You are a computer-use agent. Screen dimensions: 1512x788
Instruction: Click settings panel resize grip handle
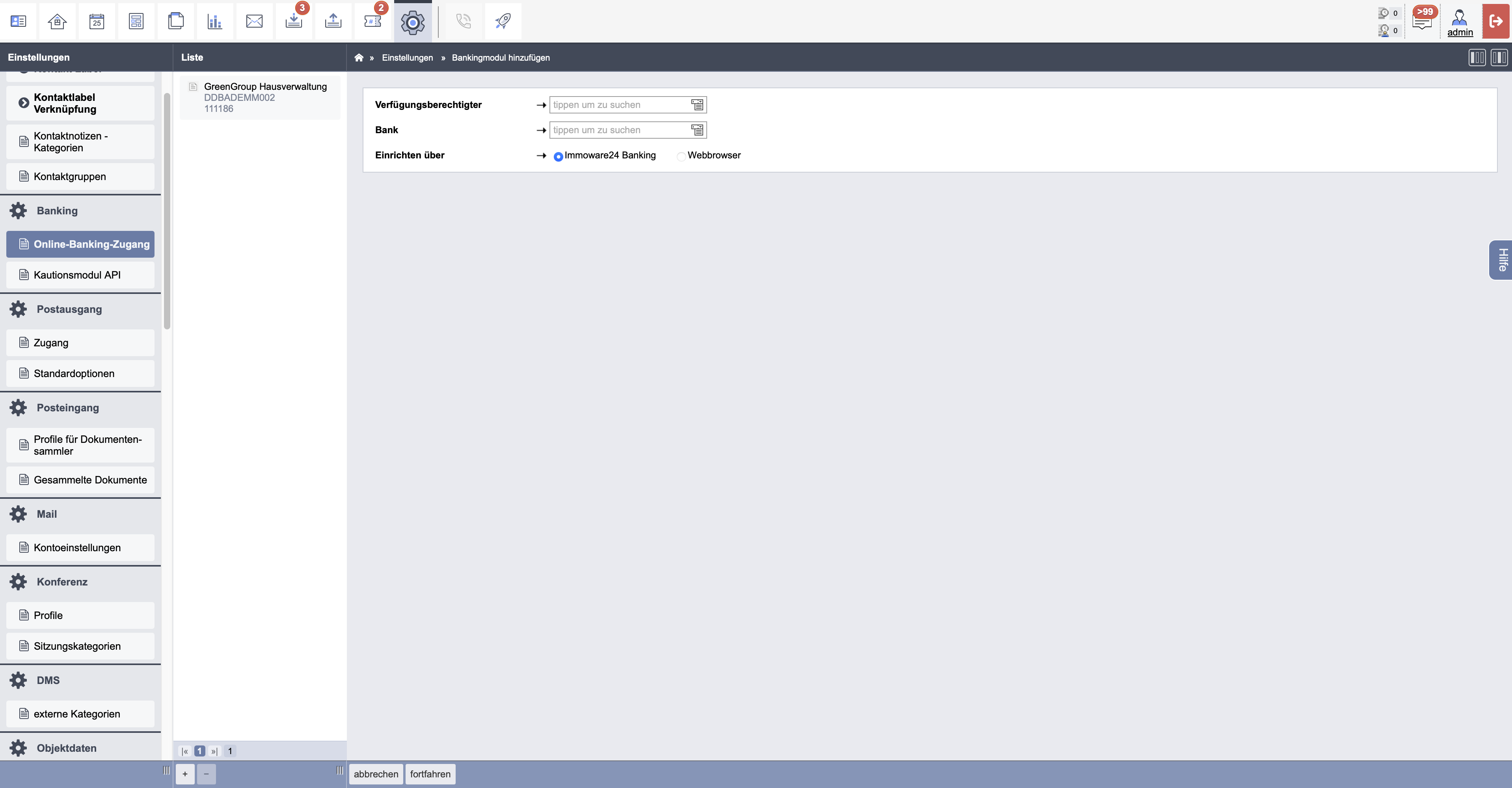click(x=166, y=770)
